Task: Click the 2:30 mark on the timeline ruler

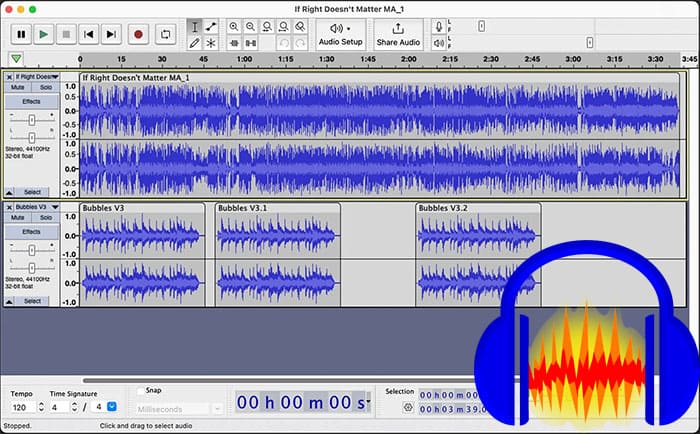Action: coord(491,59)
